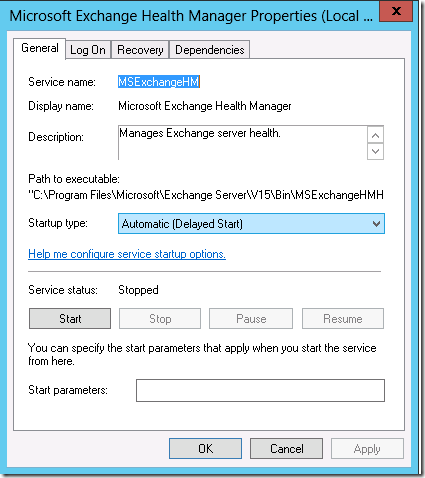Click in the Start parameters field
Image resolution: width=425 pixels, height=478 pixels.
(x=260, y=390)
